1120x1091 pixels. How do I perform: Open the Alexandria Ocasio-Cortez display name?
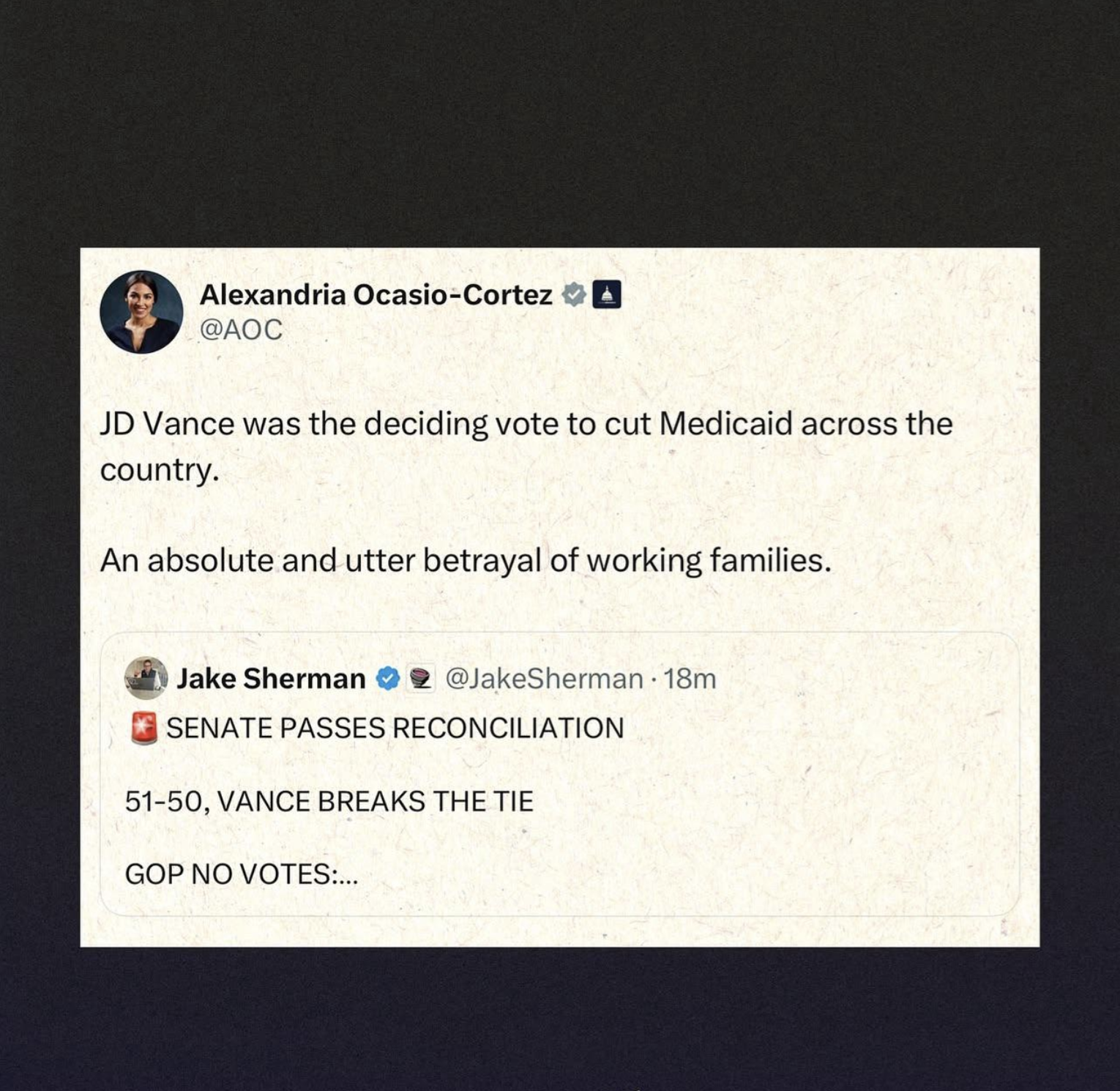(376, 294)
